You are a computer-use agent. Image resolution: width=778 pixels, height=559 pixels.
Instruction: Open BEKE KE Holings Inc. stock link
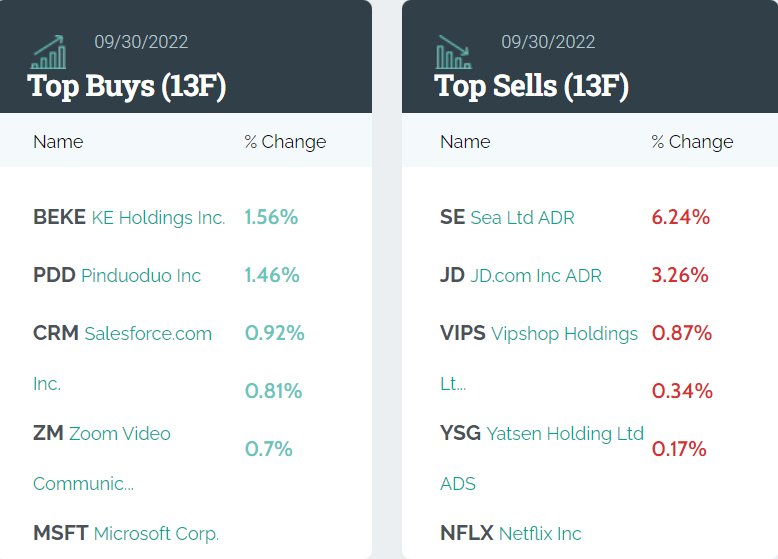pyautogui.click(x=129, y=217)
